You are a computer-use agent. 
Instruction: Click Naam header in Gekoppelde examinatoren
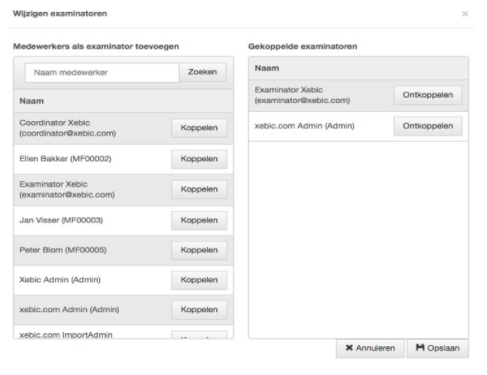[x=267, y=68]
